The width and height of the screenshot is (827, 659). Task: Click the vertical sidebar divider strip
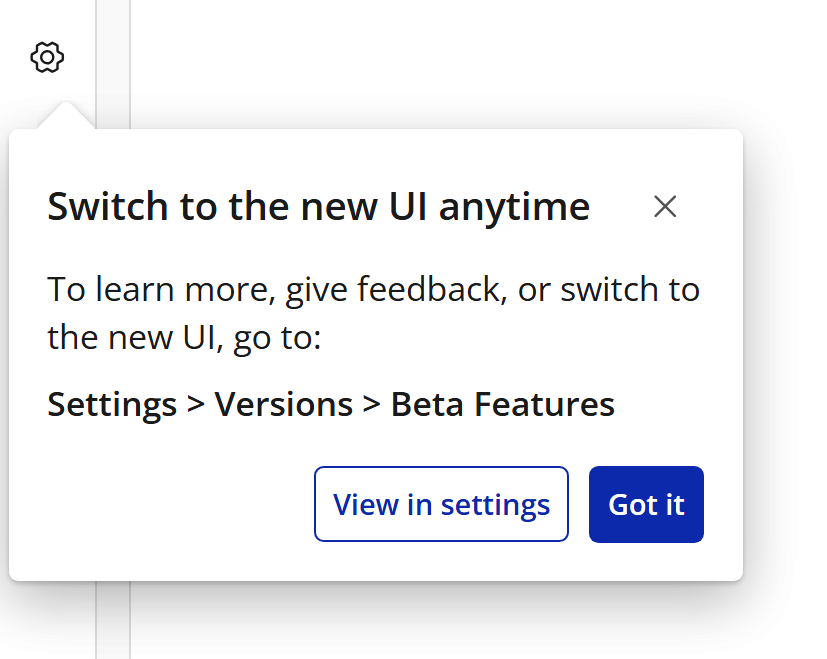[113, 620]
